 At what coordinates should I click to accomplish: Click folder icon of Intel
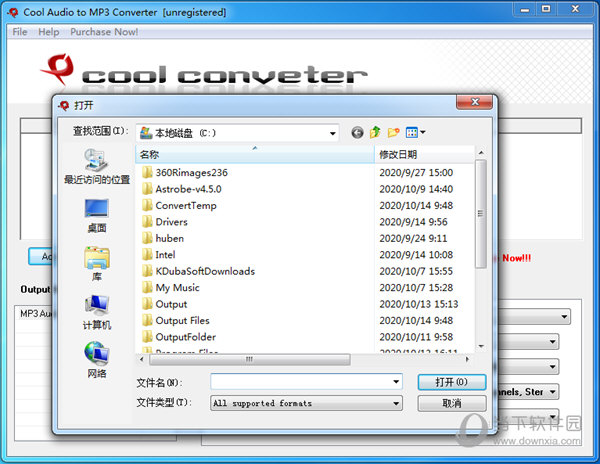tap(147, 255)
